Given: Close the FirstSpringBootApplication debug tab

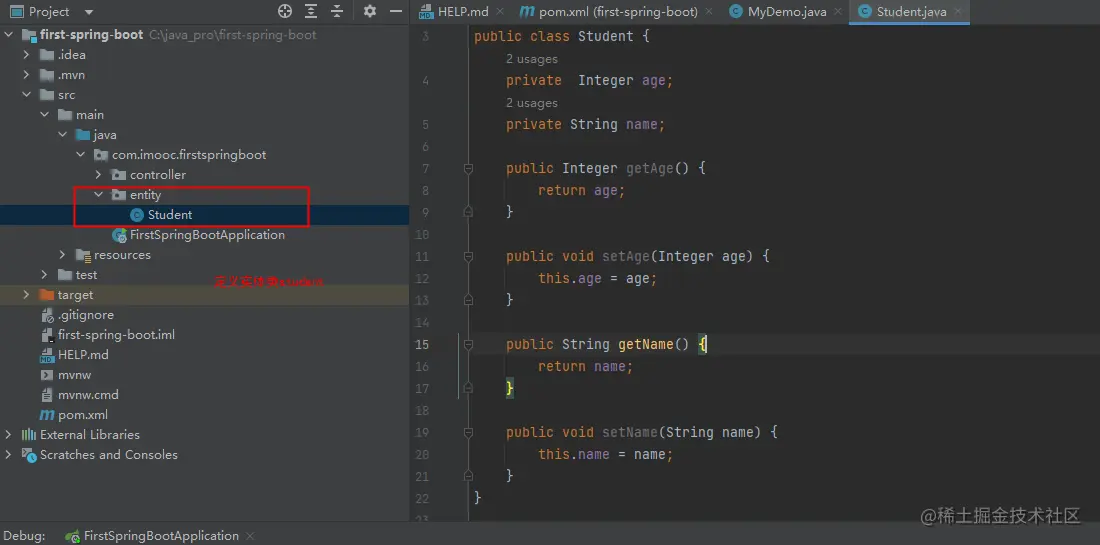Looking at the screenshot, I should pos(250,536).
